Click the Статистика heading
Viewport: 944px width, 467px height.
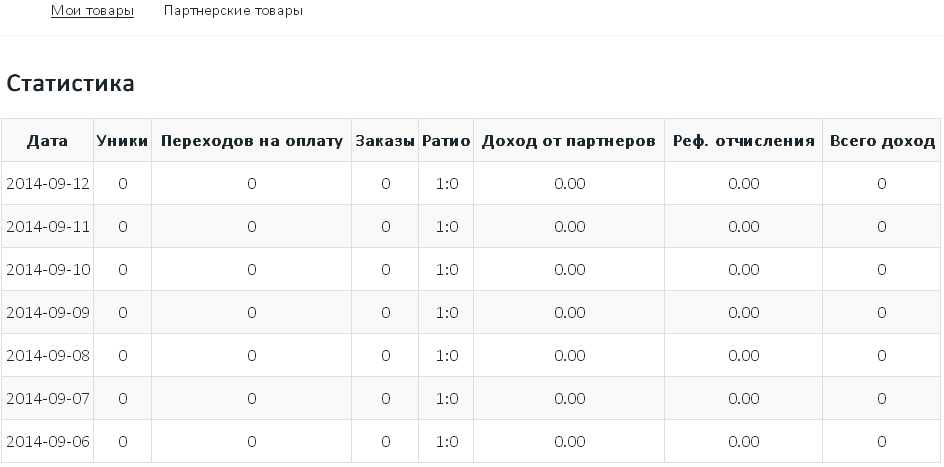click(x=71, y=84)
